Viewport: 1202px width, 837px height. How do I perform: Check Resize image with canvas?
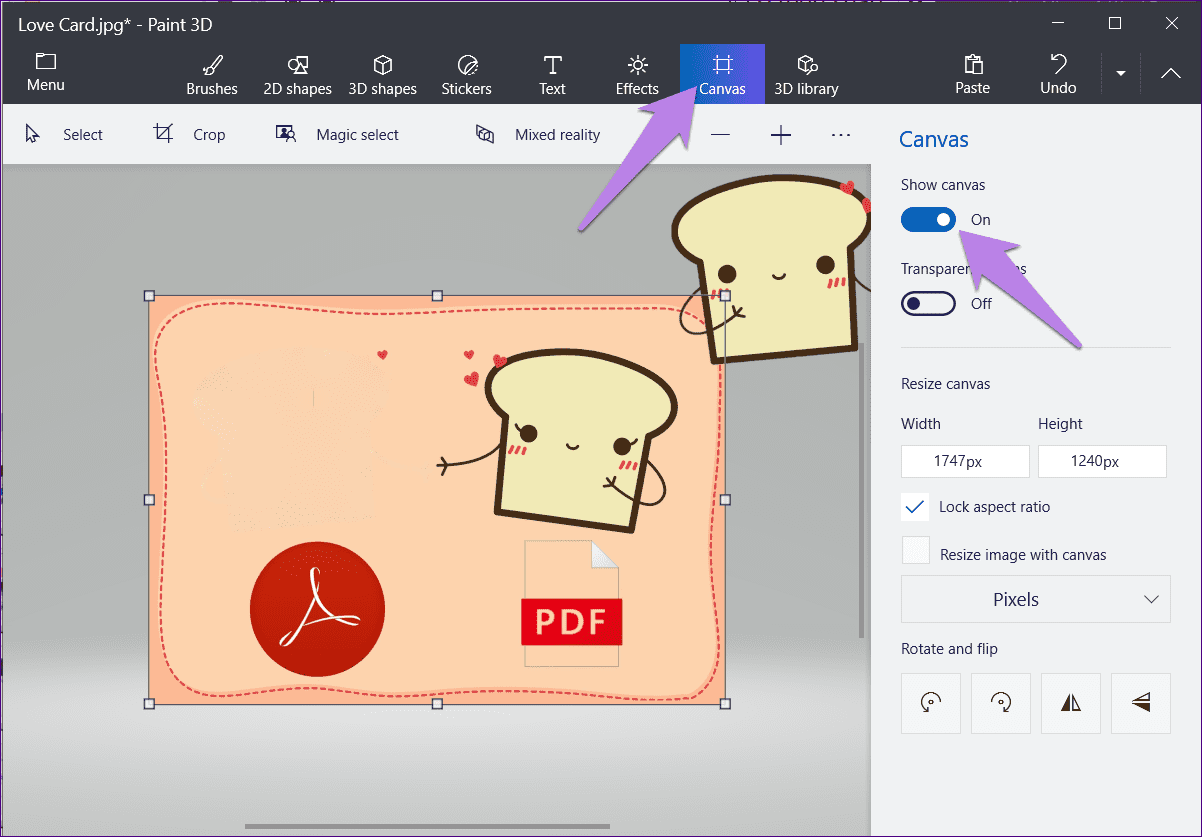coord(915,551)
